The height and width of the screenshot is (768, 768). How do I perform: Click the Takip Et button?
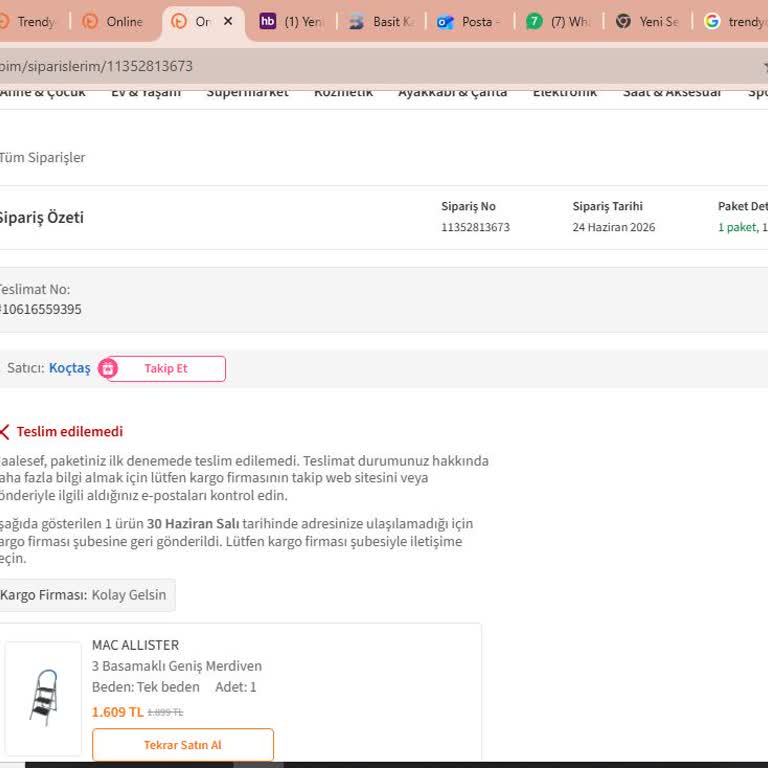tap(166, 368)
